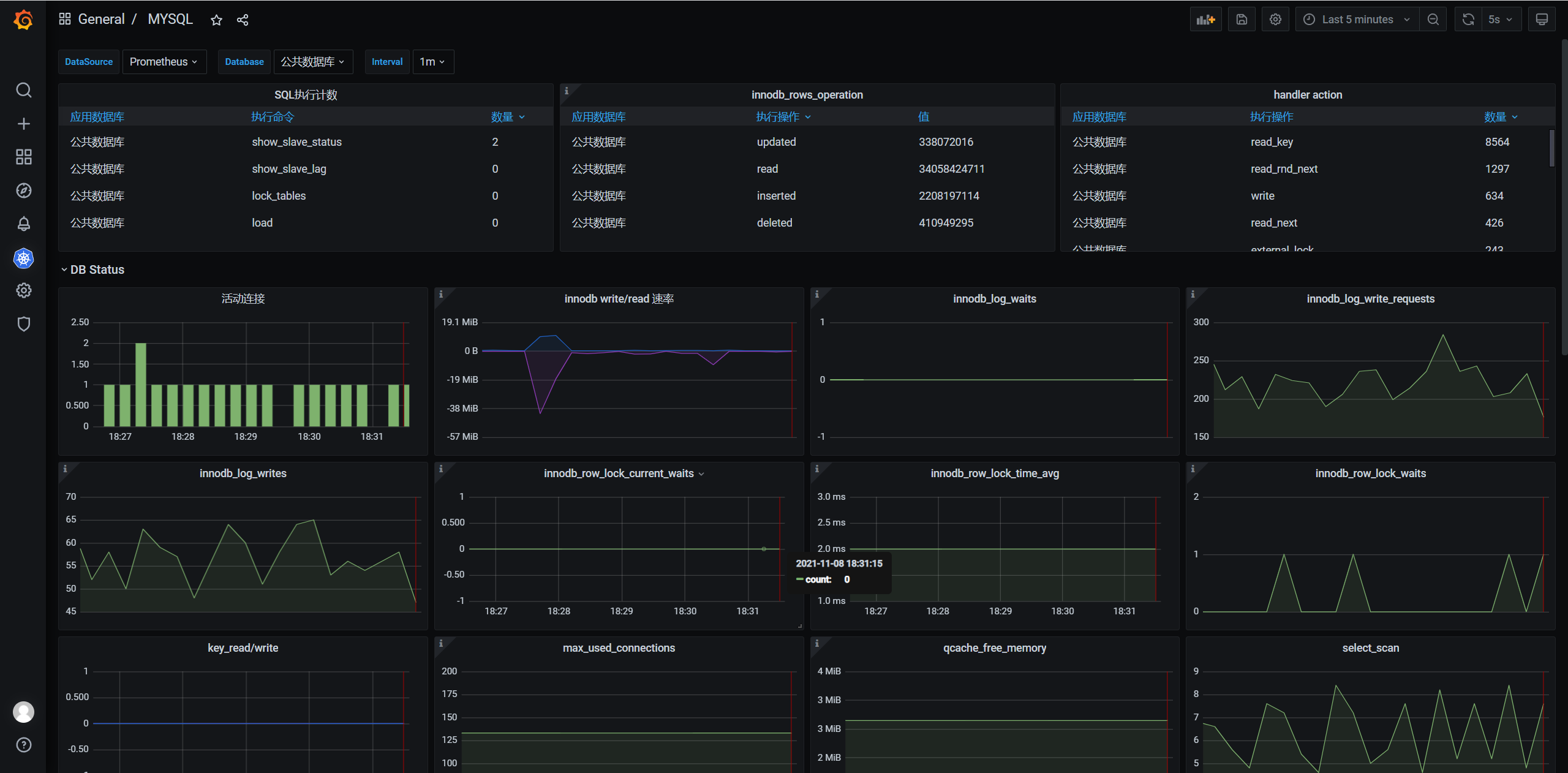This screenshot has height=773, width=1568.
Task: Click the General breadcrumb link
Action: [101, 19]
